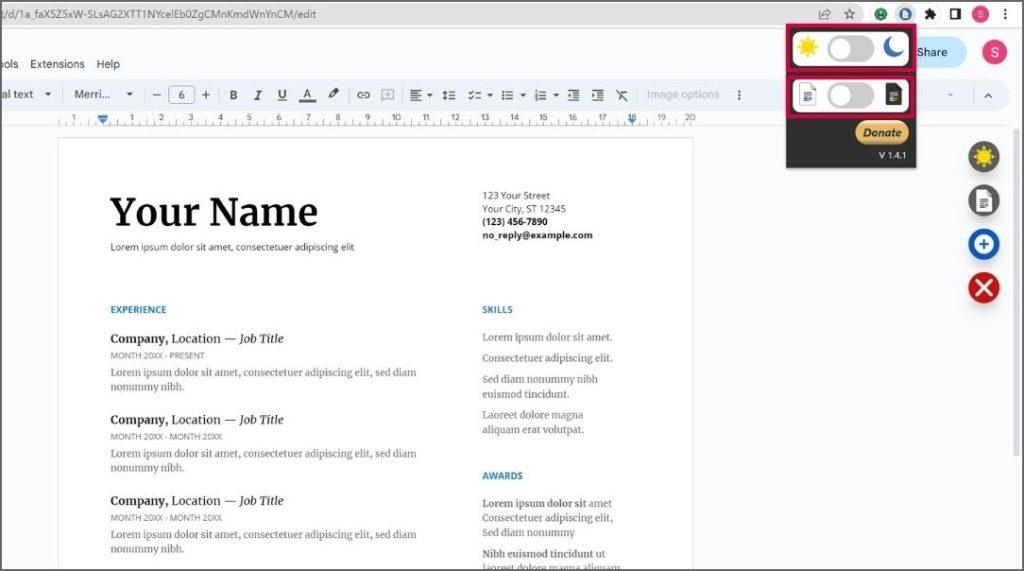This screenshot has height=571, width=1024.
Task: Collapse the toolbar with the up chevron
Action: [988, 95]
